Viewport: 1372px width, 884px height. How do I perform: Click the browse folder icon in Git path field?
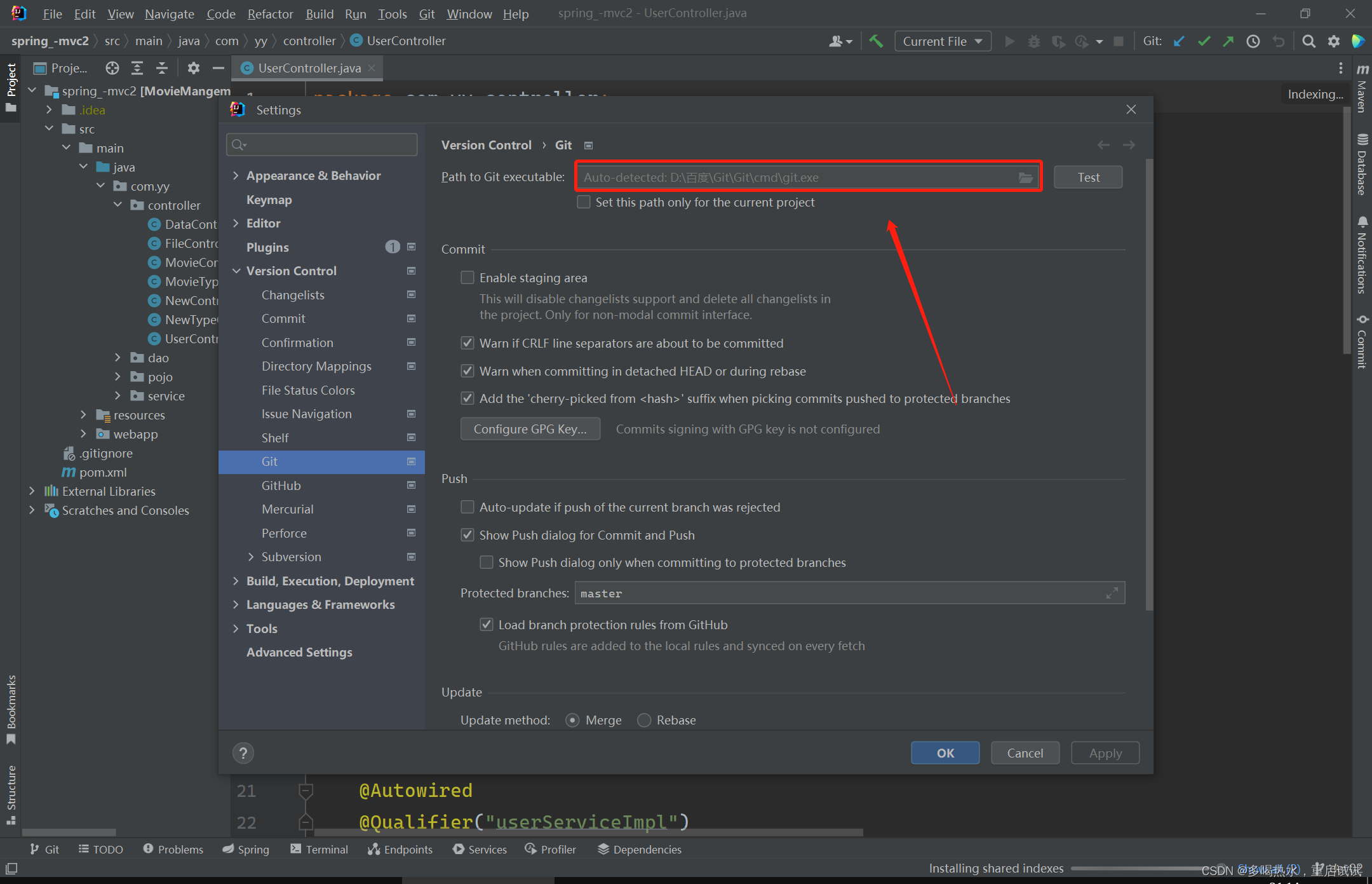tap(1025, 177)
